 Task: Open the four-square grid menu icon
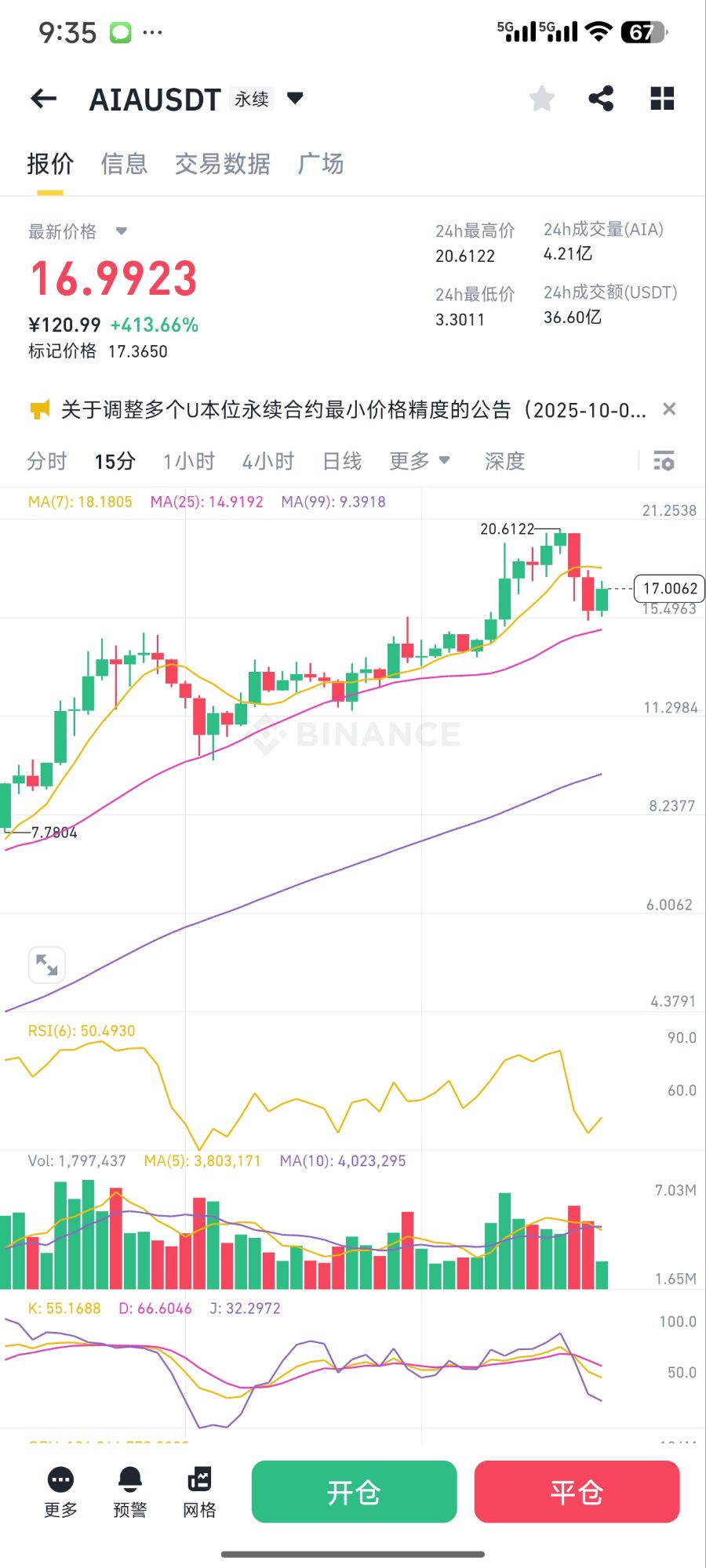click(x=662, y=99)
